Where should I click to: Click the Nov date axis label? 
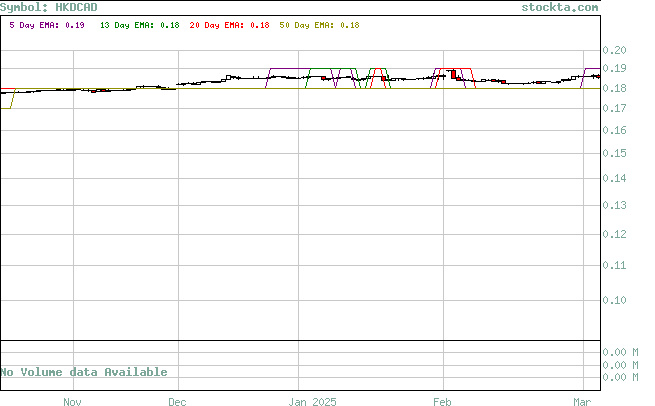click(x=72, y=402)
